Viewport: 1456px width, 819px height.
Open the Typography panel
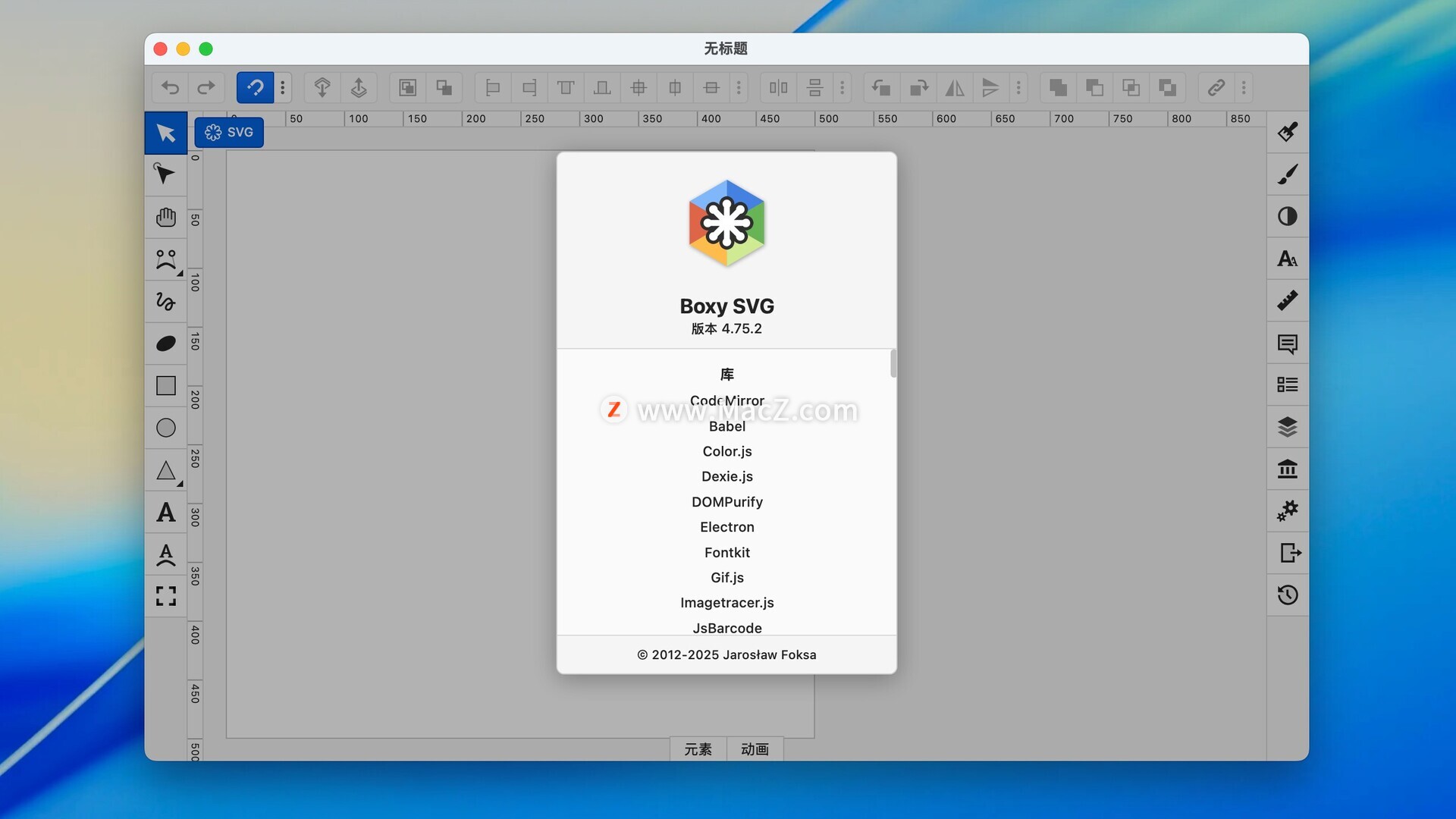click(1288, 259)
